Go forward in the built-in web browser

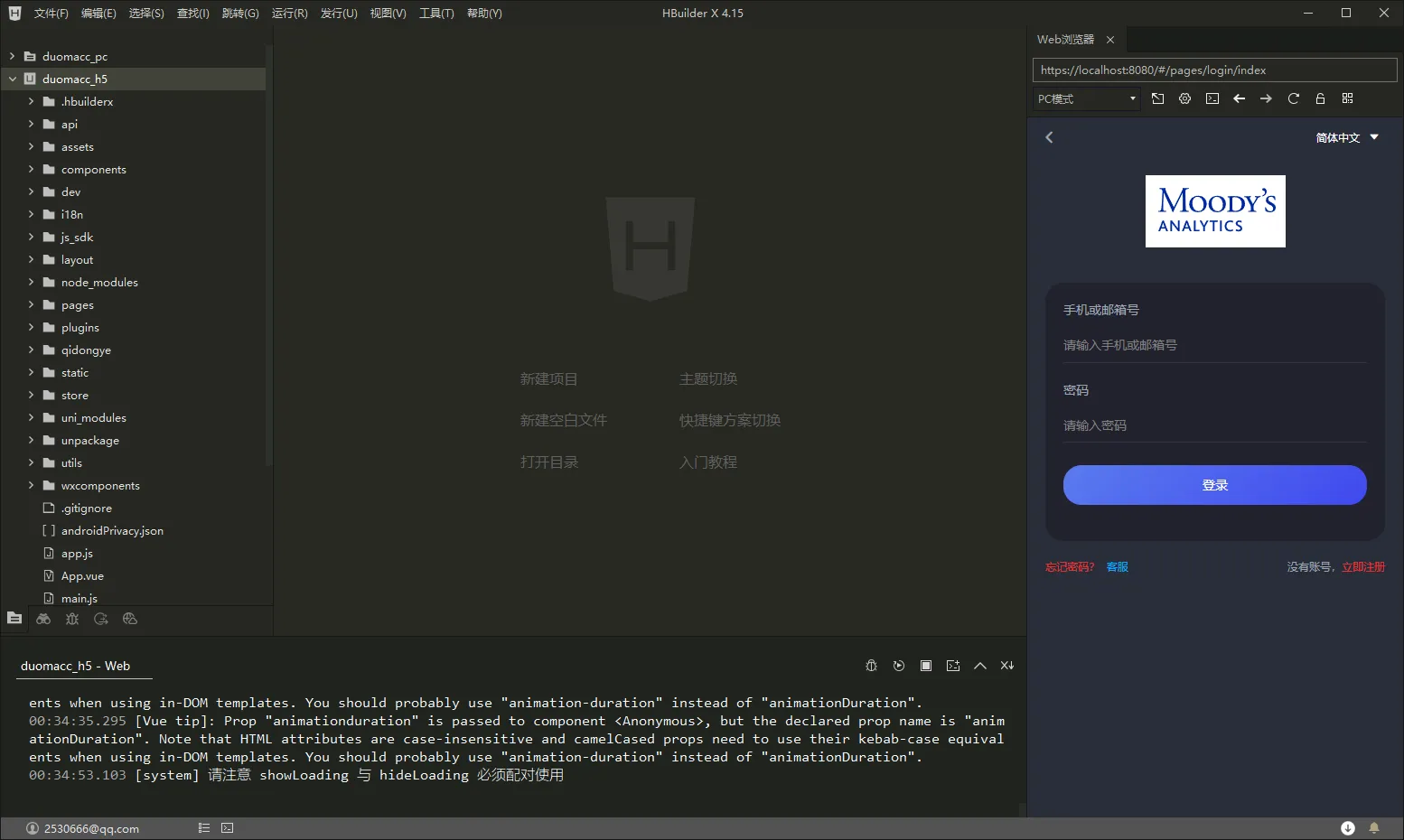click(1267, 98)
